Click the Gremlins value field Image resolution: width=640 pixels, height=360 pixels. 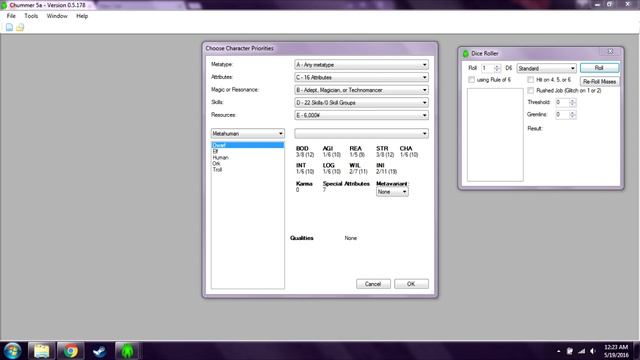[562, 115]
